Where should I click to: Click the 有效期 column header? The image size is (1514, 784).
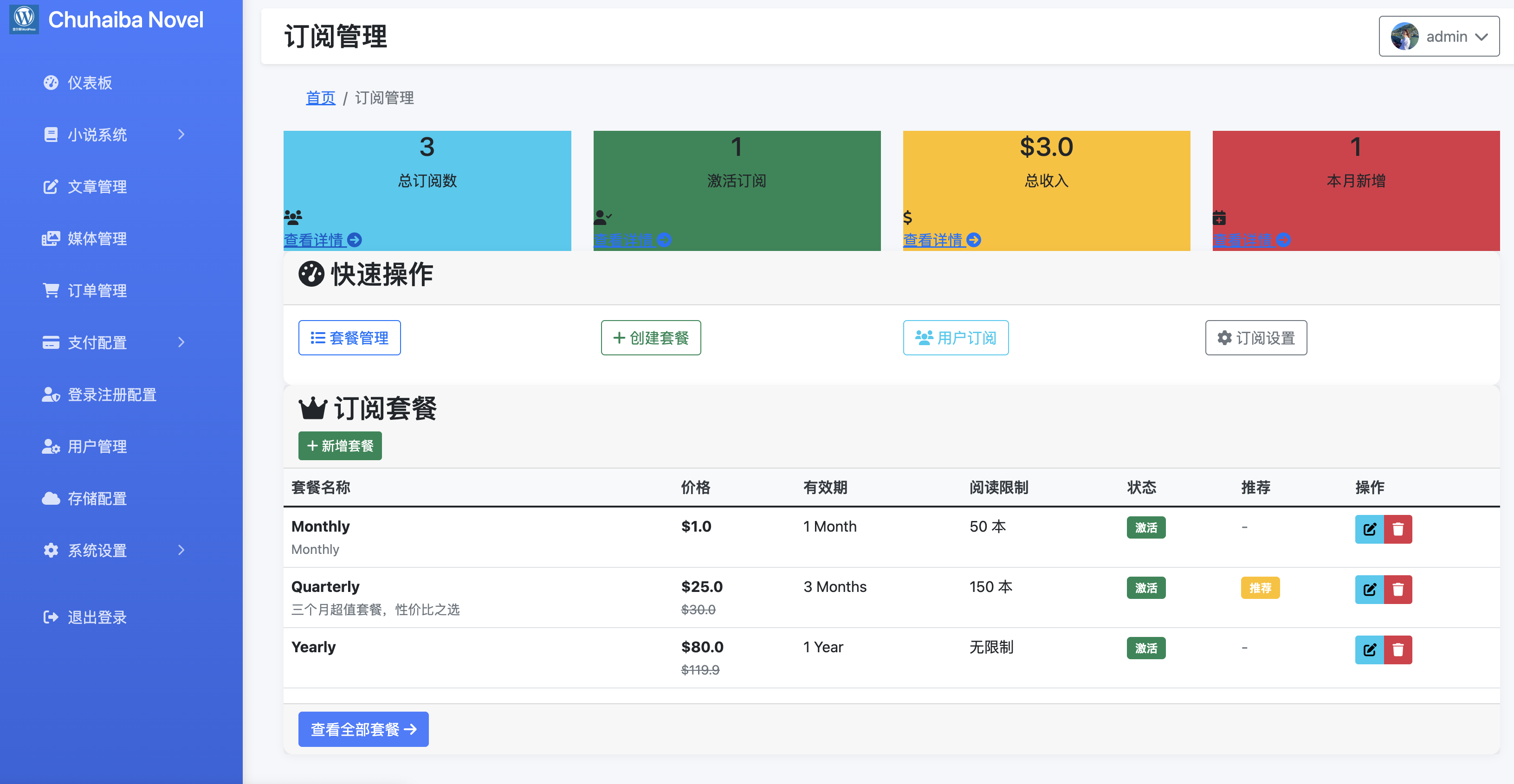[825, 488]
